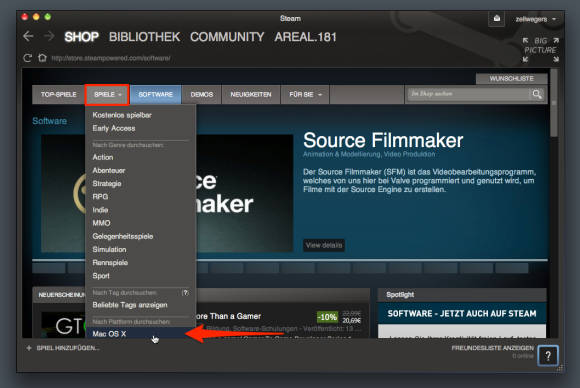The height and width of the screenshot is (388, 580).
Task: Click the search magnifier icon
Action: tap(537, 94)
